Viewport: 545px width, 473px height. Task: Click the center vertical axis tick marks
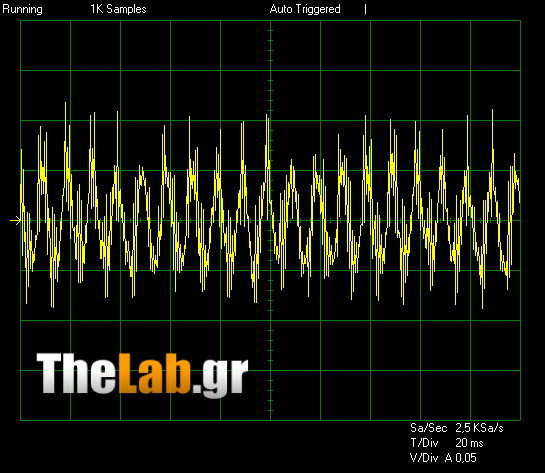(270, 220)
